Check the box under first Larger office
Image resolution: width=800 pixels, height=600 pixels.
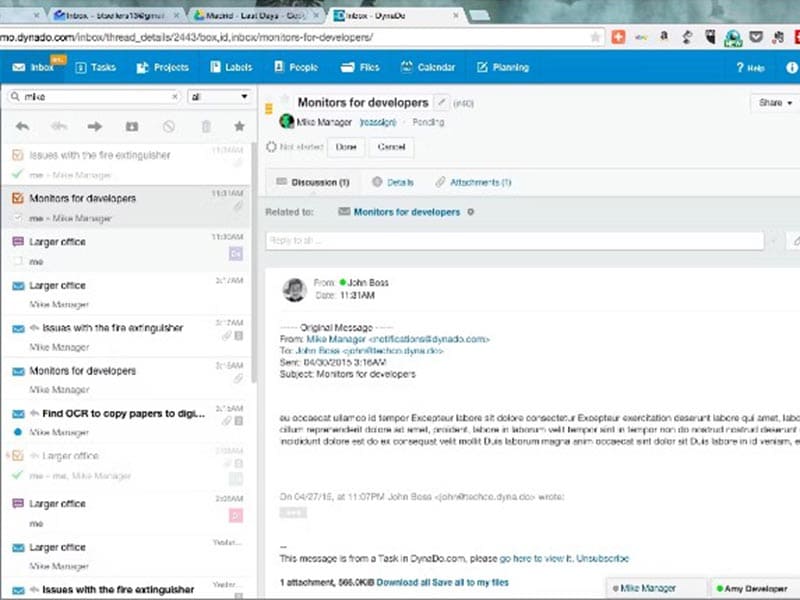click(x=17, y=261)
